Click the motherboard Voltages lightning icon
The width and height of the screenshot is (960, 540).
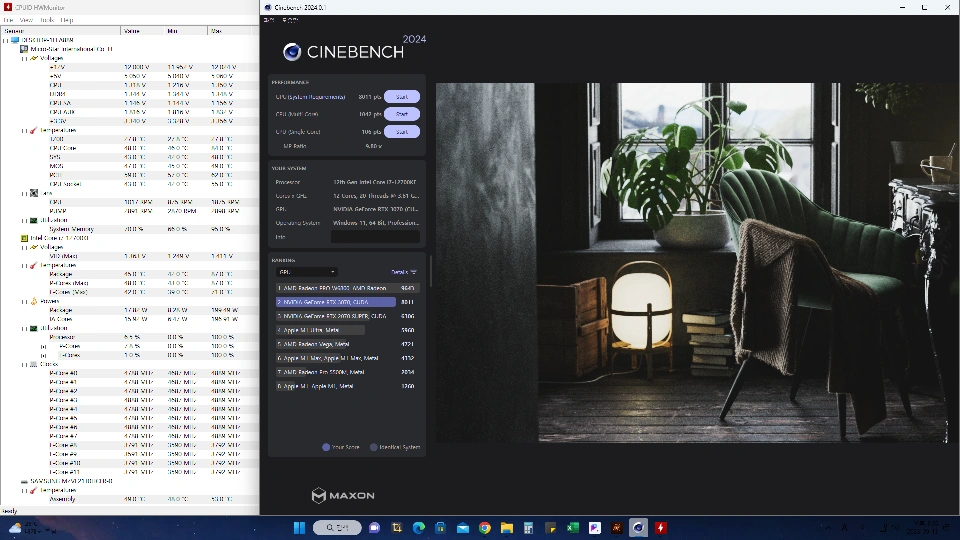(x=34, y=58)
